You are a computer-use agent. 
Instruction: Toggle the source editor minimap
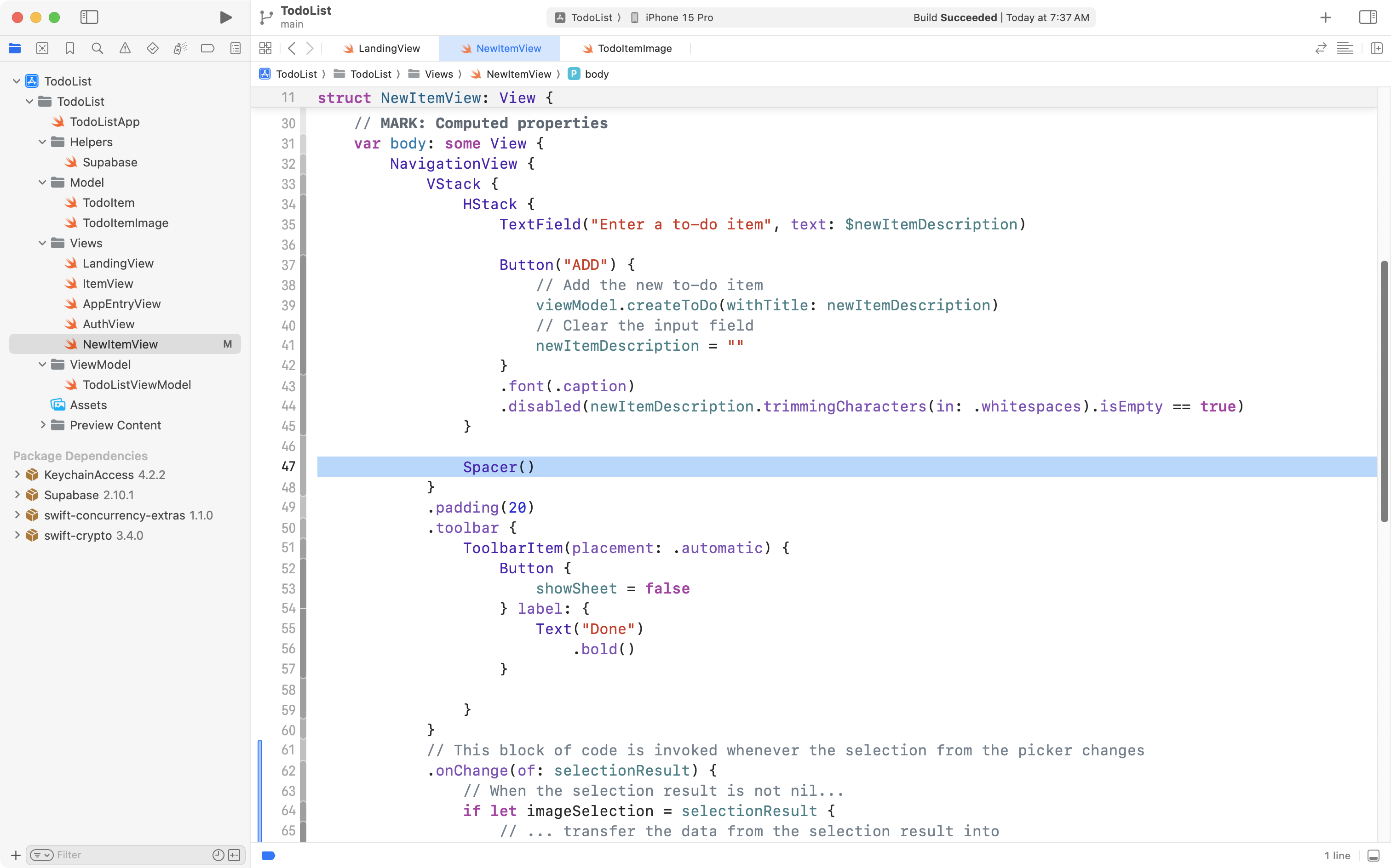(1345, 48)
